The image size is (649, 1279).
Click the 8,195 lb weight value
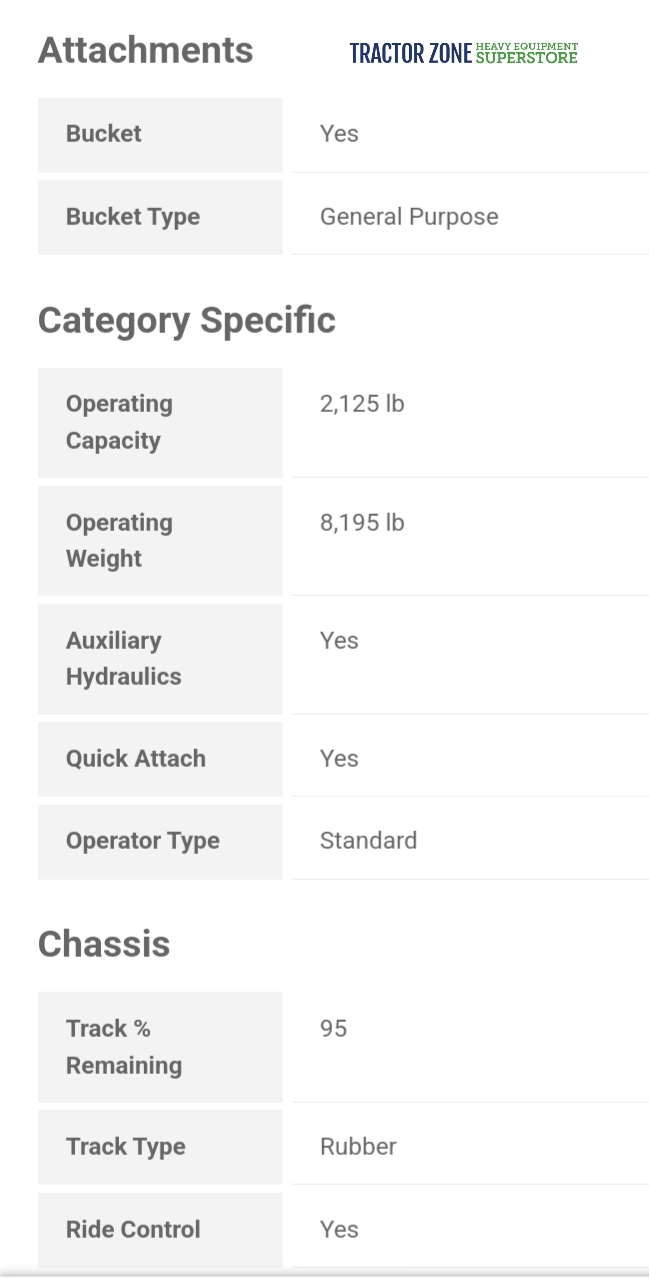[x=362, y=522]
